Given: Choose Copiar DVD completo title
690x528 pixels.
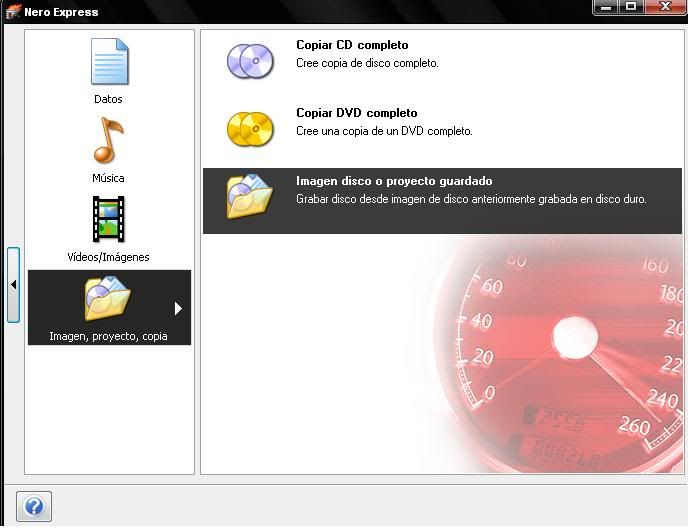Looking at the screenshot, I should (x=356, y=113).
